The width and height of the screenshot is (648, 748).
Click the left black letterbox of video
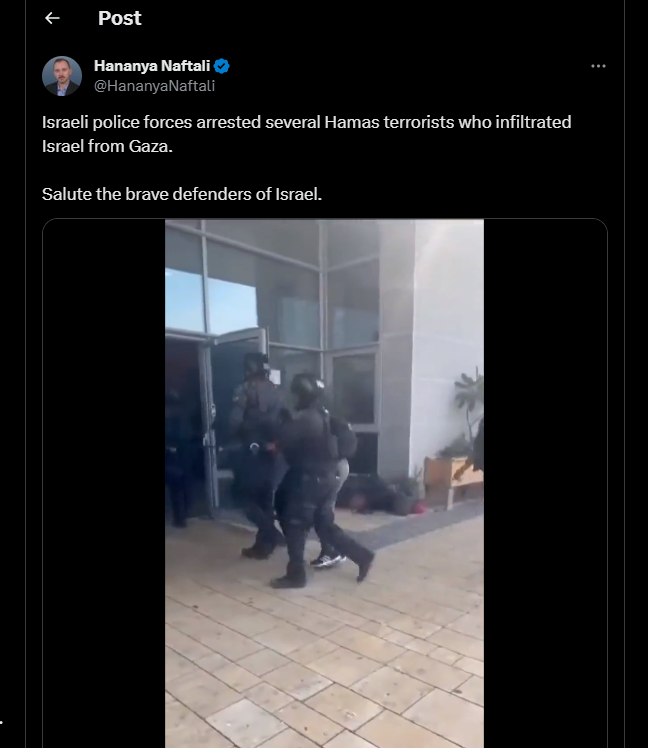tap(104, 483)
